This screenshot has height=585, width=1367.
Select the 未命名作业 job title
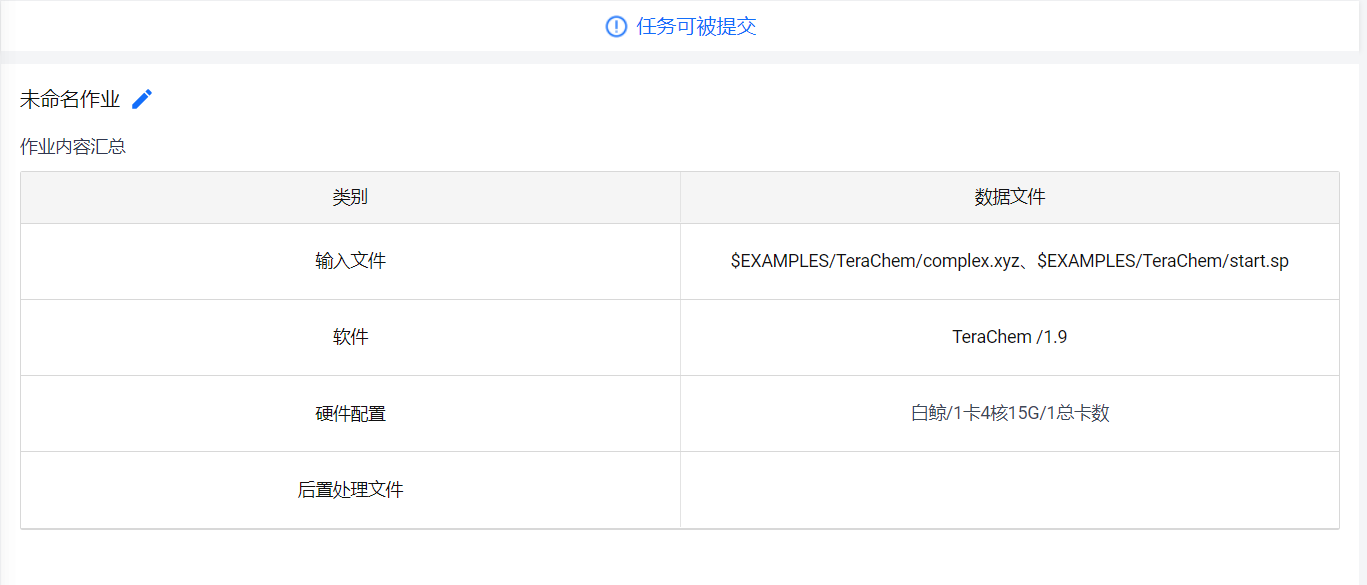pos(70,100)
